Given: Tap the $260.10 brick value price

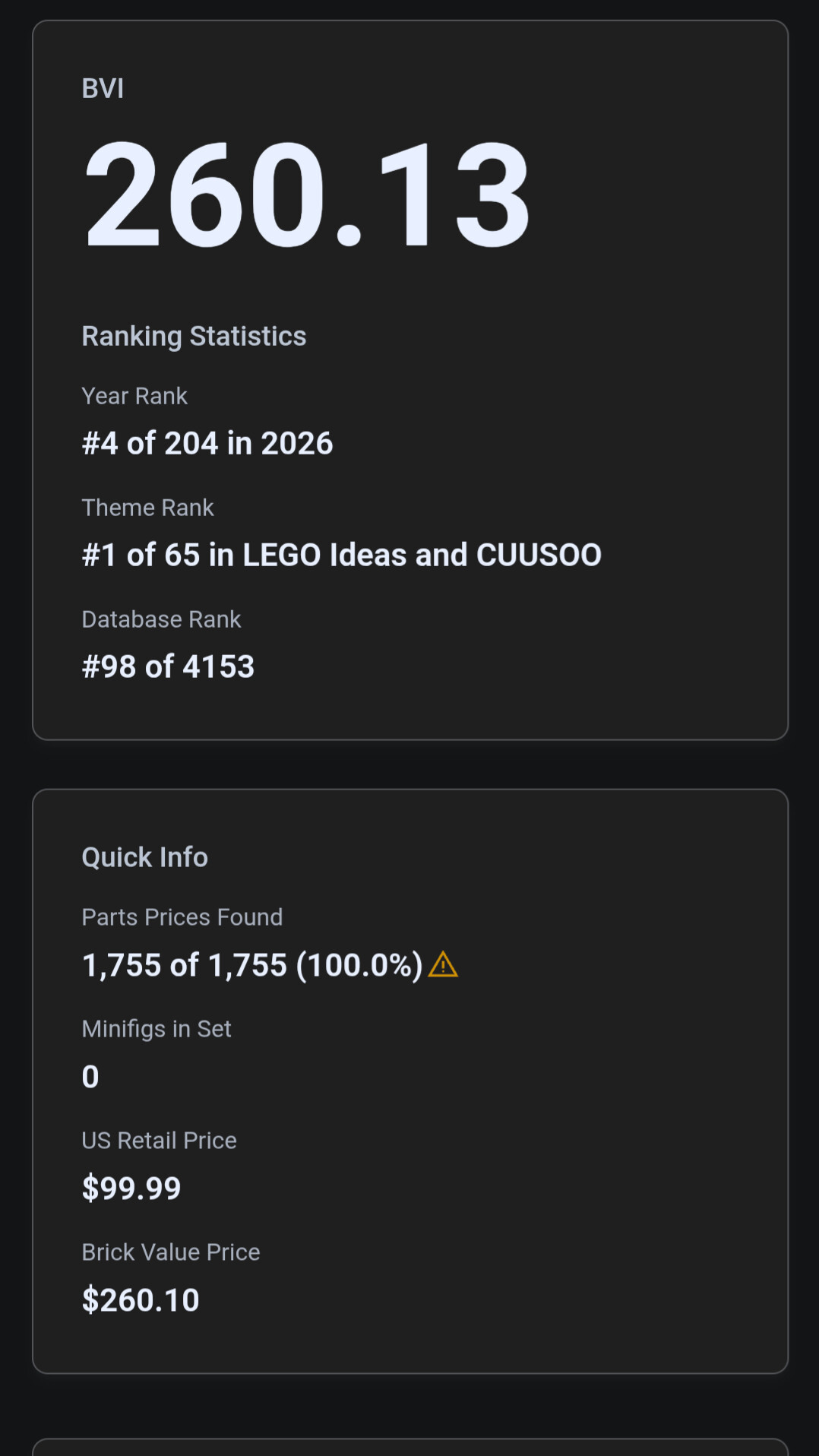Looking at the screenshot, I should [x=141, y=1300].
